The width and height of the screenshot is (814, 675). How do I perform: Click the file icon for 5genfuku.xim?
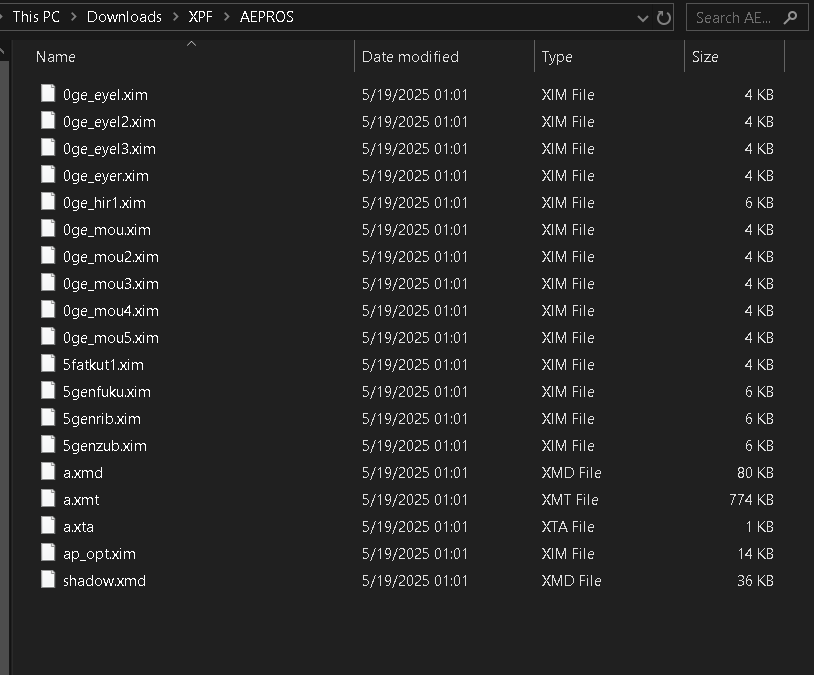click(48, 391)
